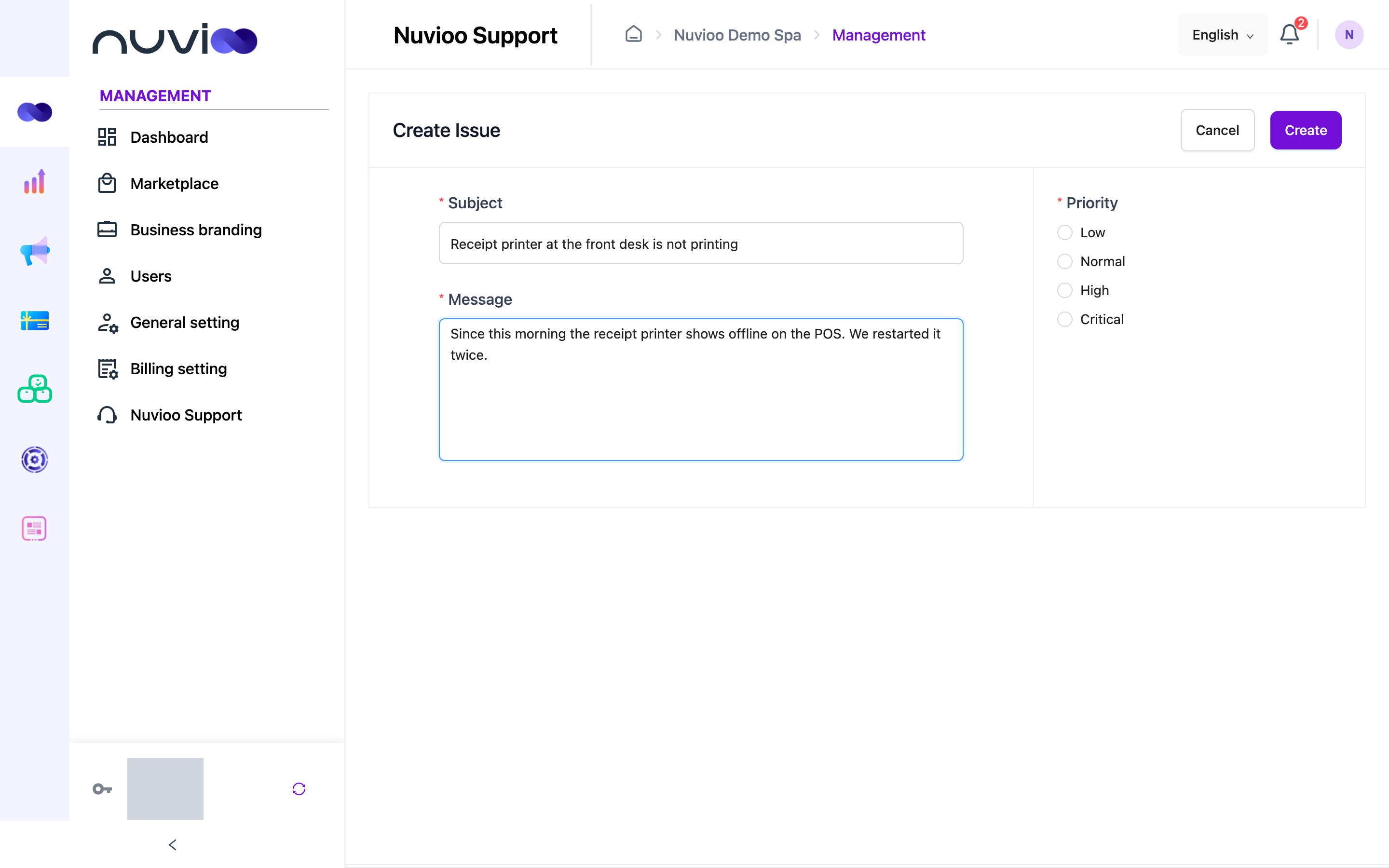The width and height of the screenshot is (1389, 868).
Task: Click the MANAGEMENT section heading
Action: 155,96
